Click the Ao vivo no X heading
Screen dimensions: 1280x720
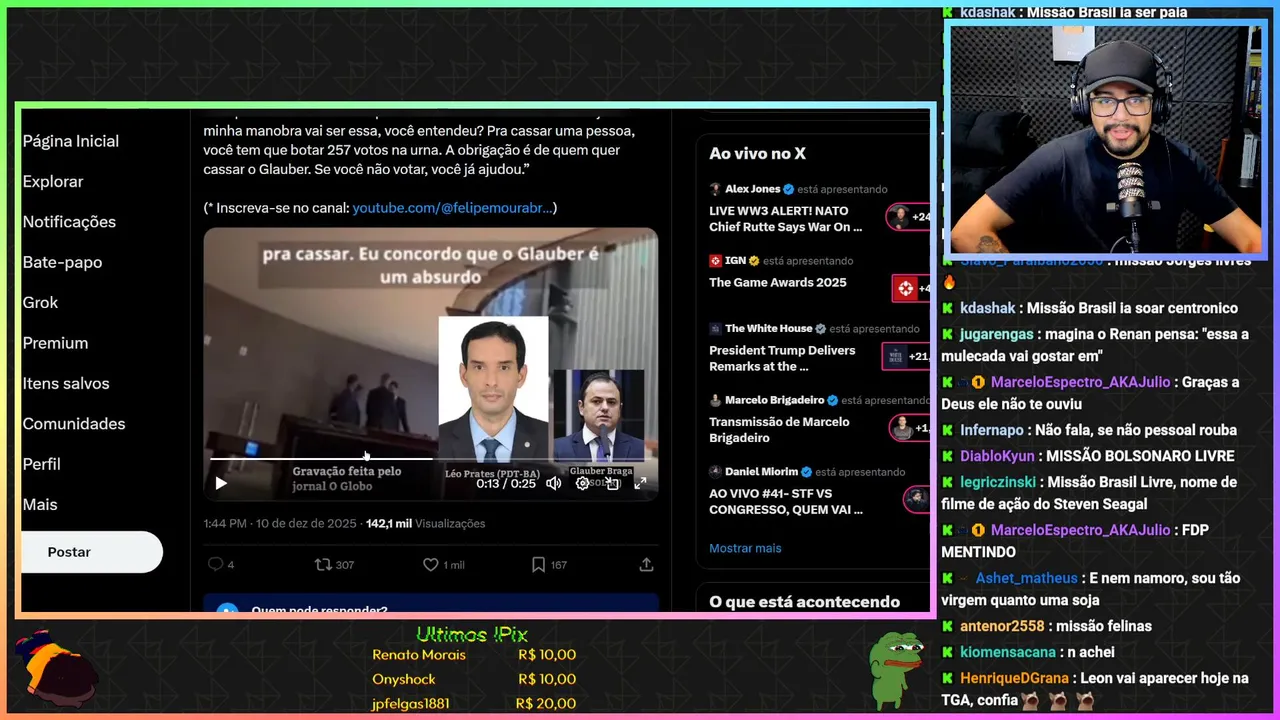click(757, 154)
